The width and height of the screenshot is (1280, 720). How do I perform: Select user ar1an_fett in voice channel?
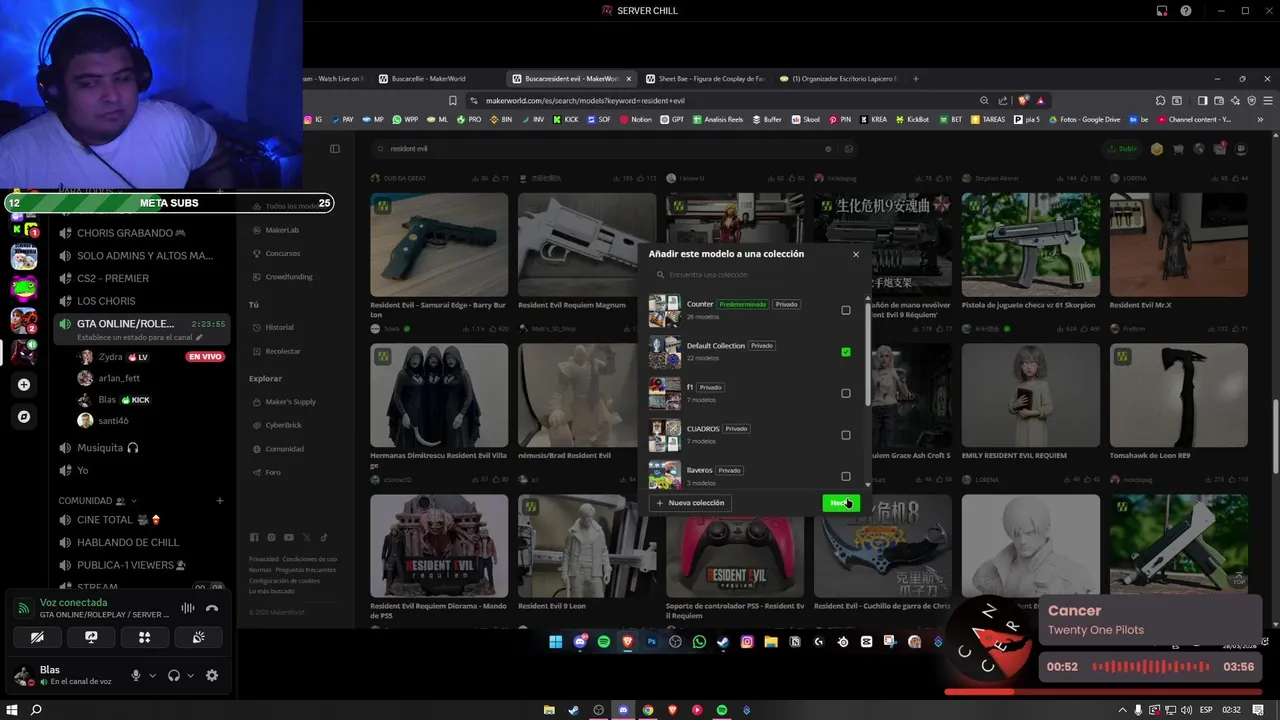[119, 379]
